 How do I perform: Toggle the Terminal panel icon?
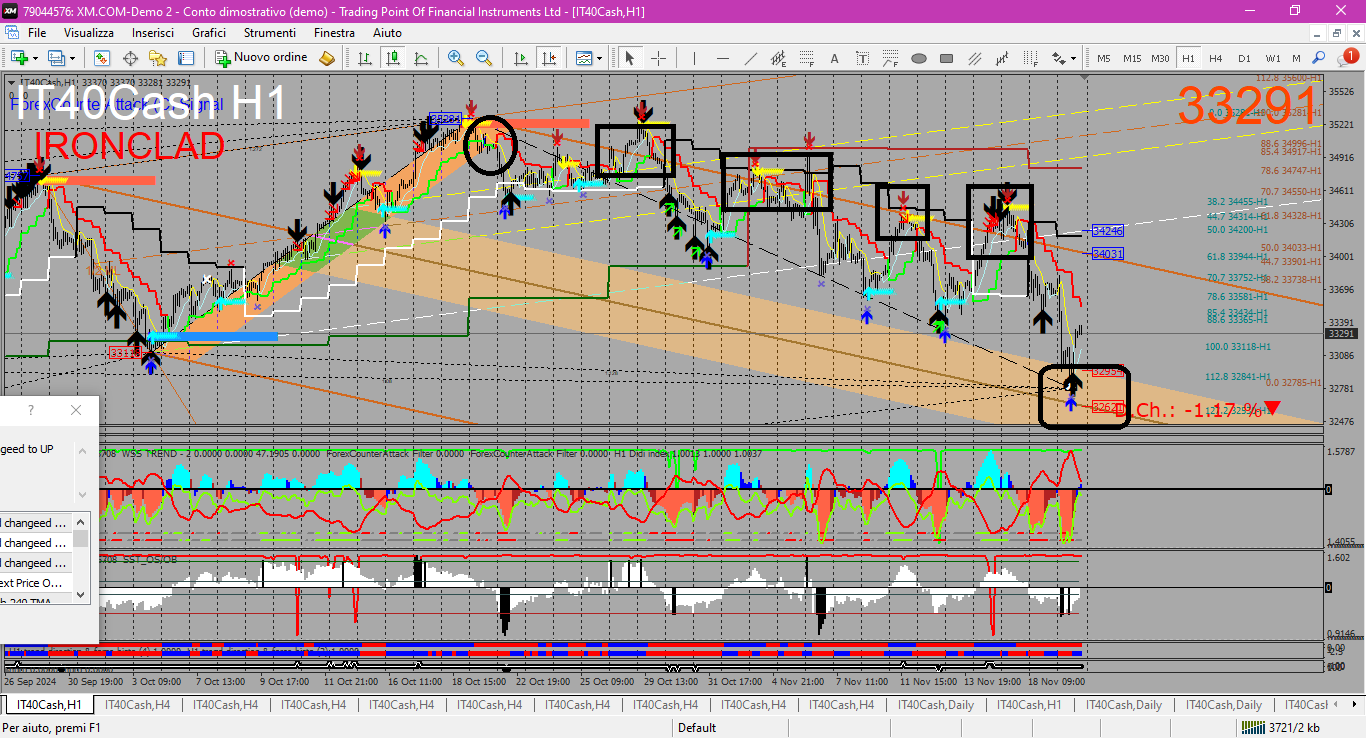tap(186, 58)
